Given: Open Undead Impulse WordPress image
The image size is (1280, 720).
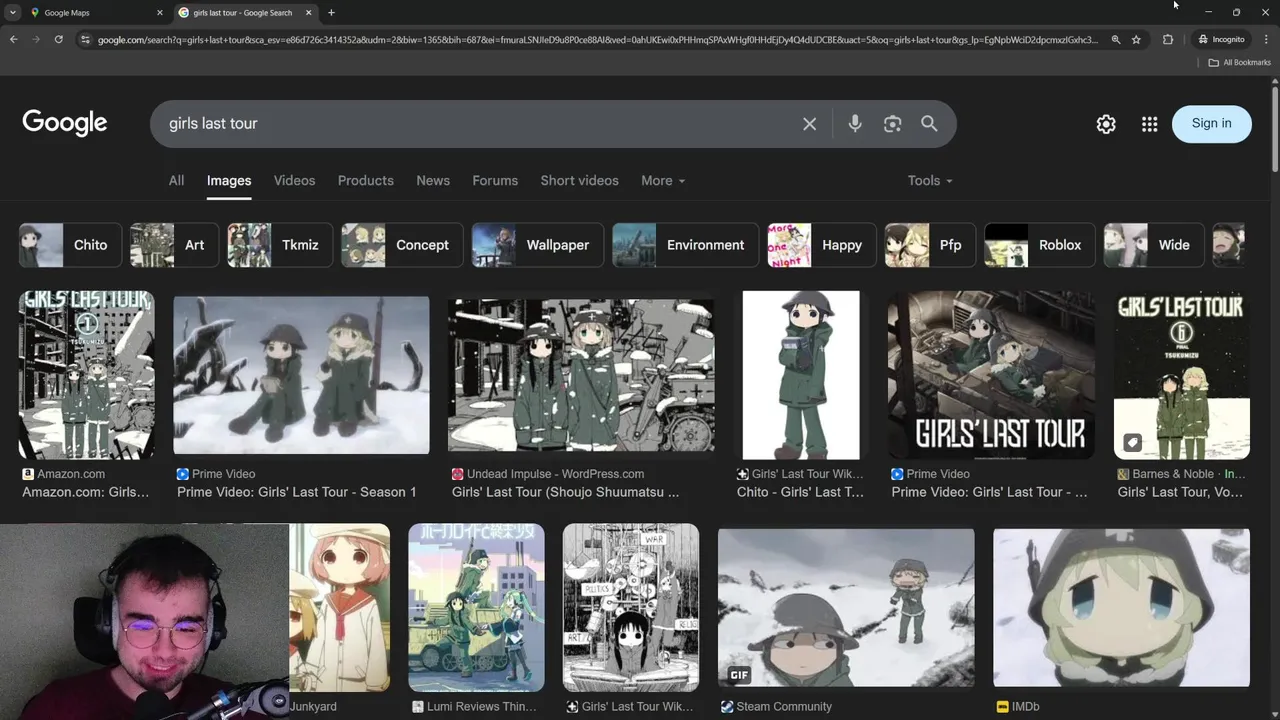Looking at the screenshot, I should (x=581, y=375).
